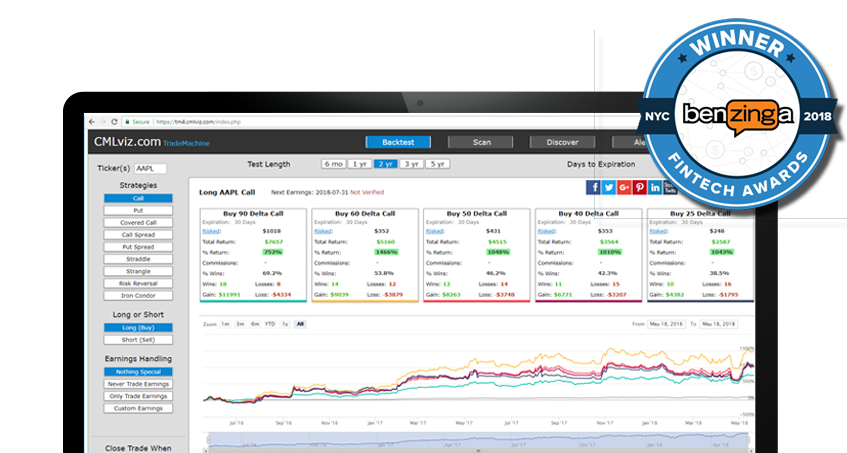
Task: Pick the Straddle strategy
Action: 138,259
